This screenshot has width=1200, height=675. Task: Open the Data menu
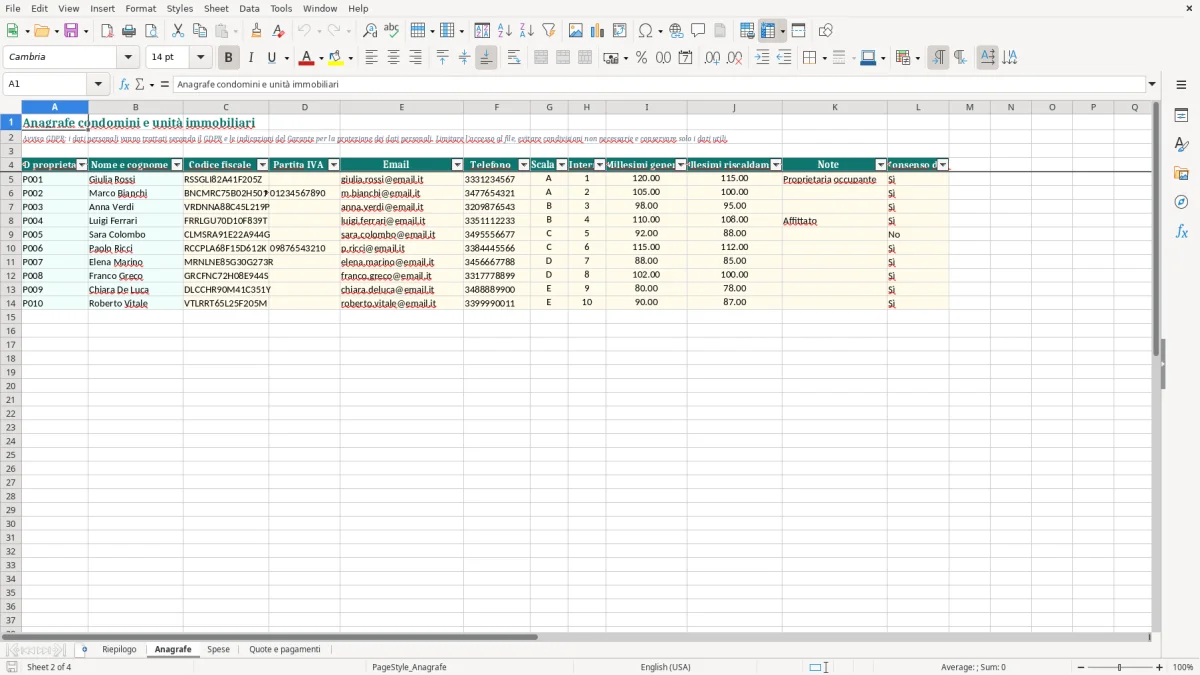(250, 8)
